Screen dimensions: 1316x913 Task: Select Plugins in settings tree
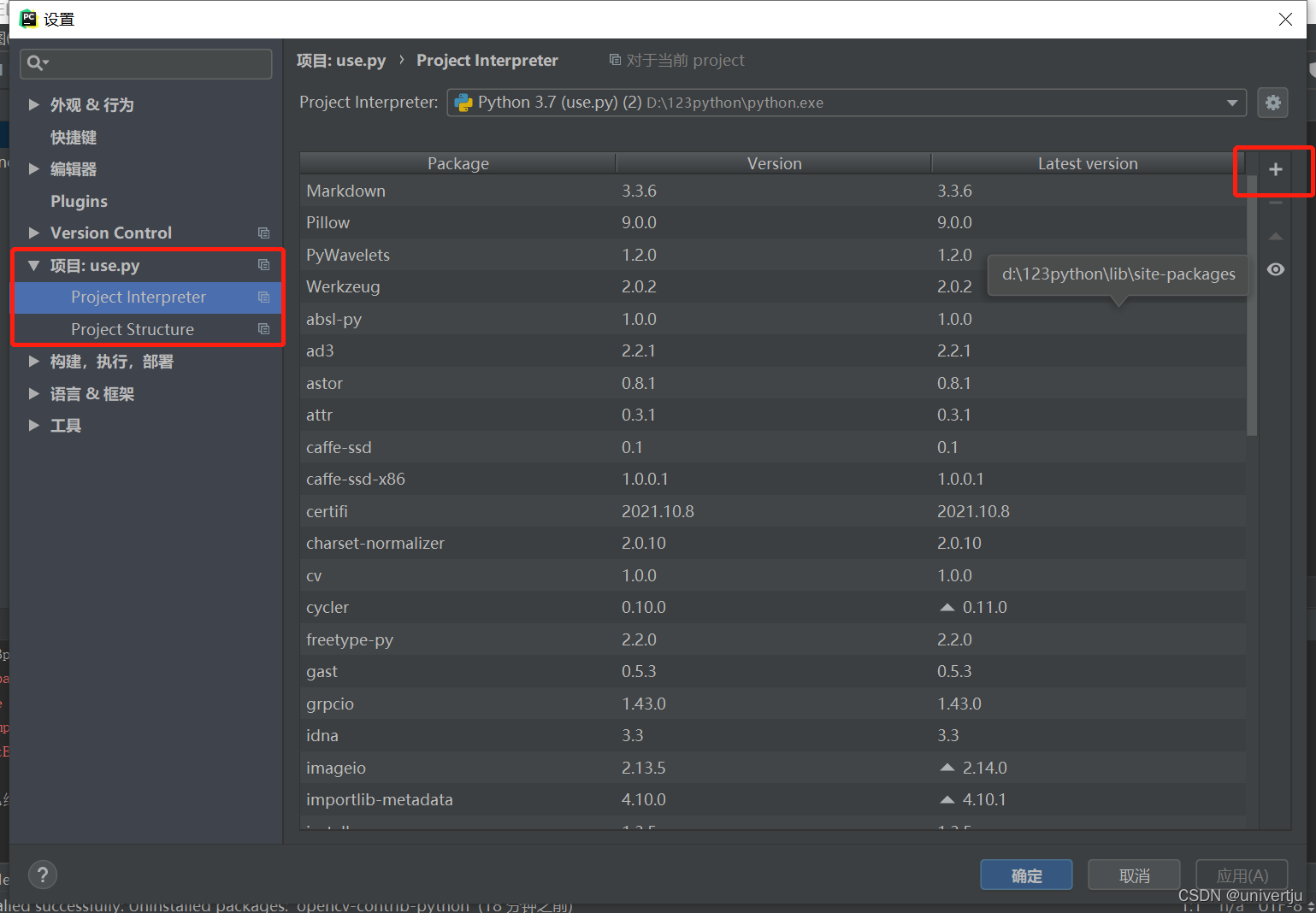click(79, 201)
